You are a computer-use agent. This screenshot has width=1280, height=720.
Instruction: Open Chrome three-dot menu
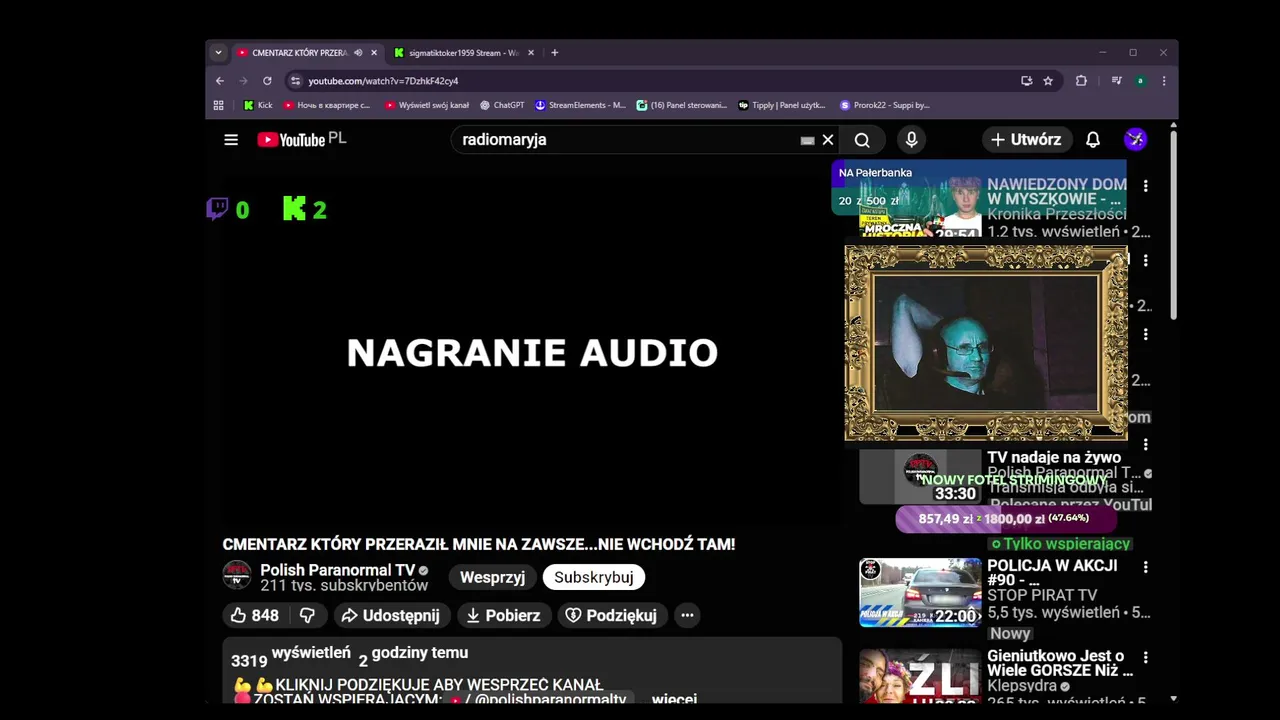(1163, 81)
